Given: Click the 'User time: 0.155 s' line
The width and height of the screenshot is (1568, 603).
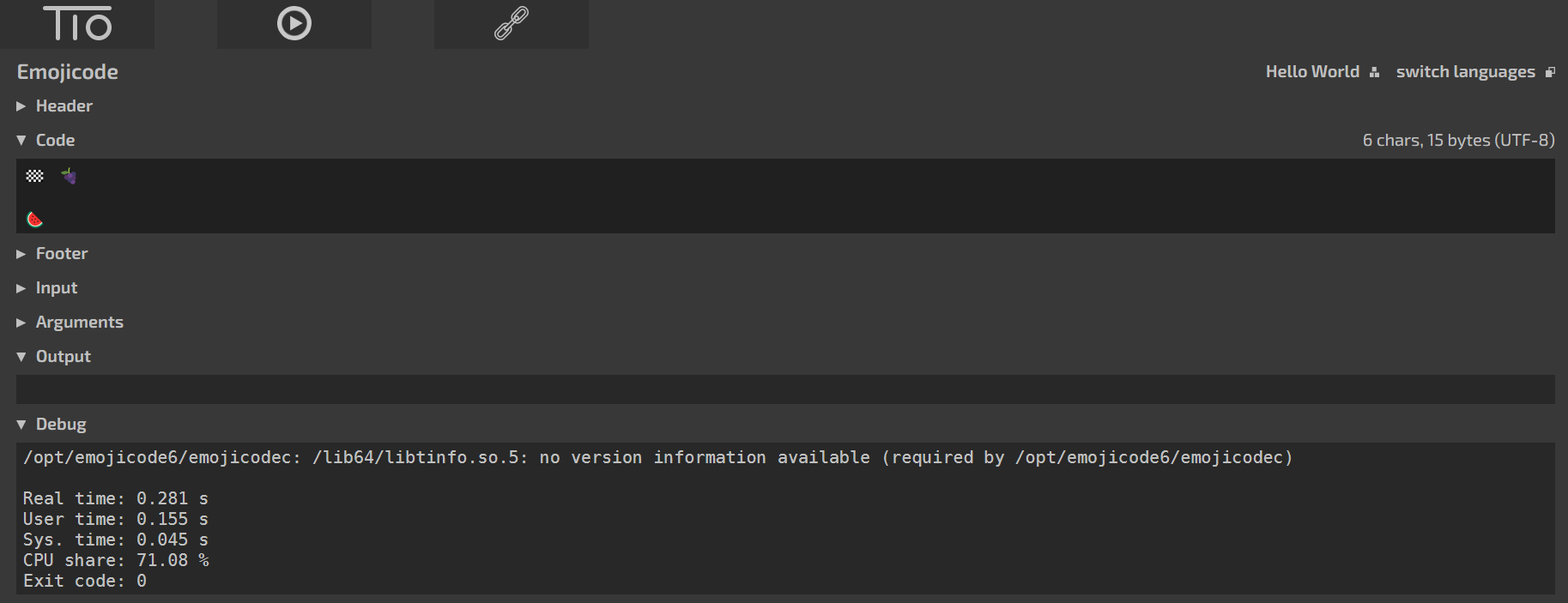Looking at the screenshot, I should pos(116,519).
